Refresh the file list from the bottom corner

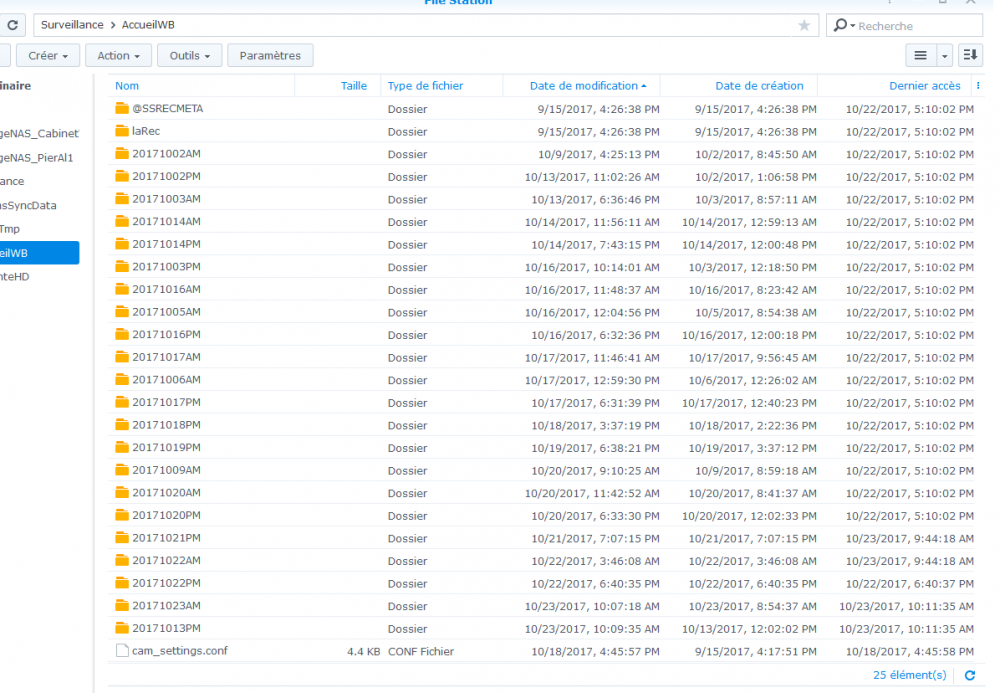969,675
